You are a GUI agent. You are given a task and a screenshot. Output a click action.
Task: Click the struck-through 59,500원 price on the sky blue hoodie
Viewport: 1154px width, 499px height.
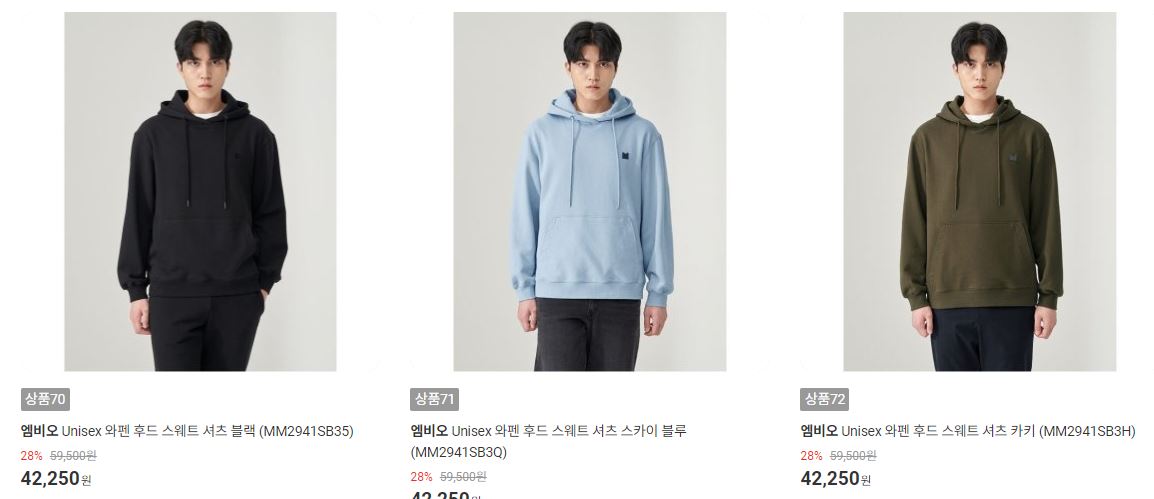point(463,477)
